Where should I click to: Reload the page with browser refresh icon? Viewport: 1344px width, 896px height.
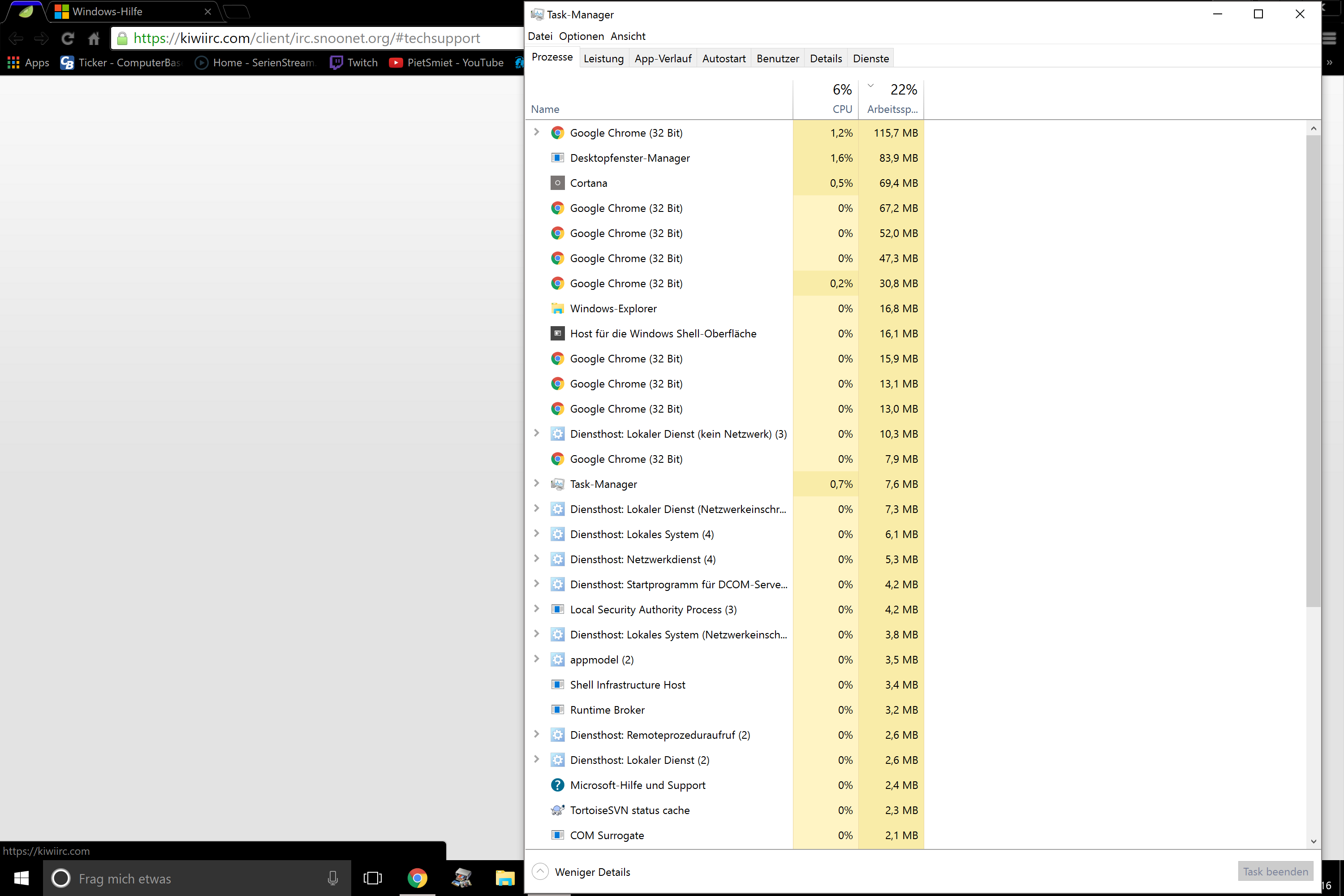(68, 38)
